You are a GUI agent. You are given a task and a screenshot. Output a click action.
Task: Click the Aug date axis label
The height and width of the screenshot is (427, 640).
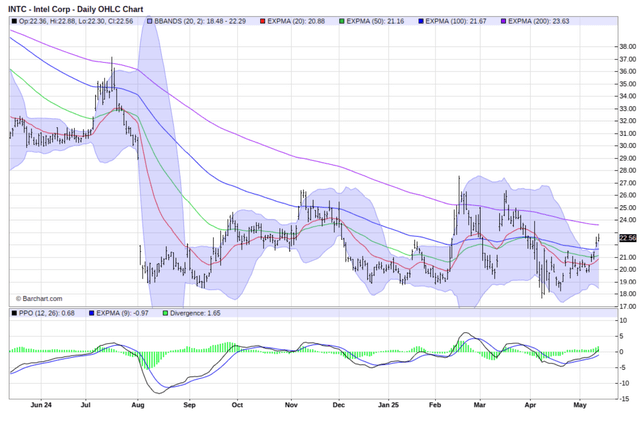click(x=138, y=405)
